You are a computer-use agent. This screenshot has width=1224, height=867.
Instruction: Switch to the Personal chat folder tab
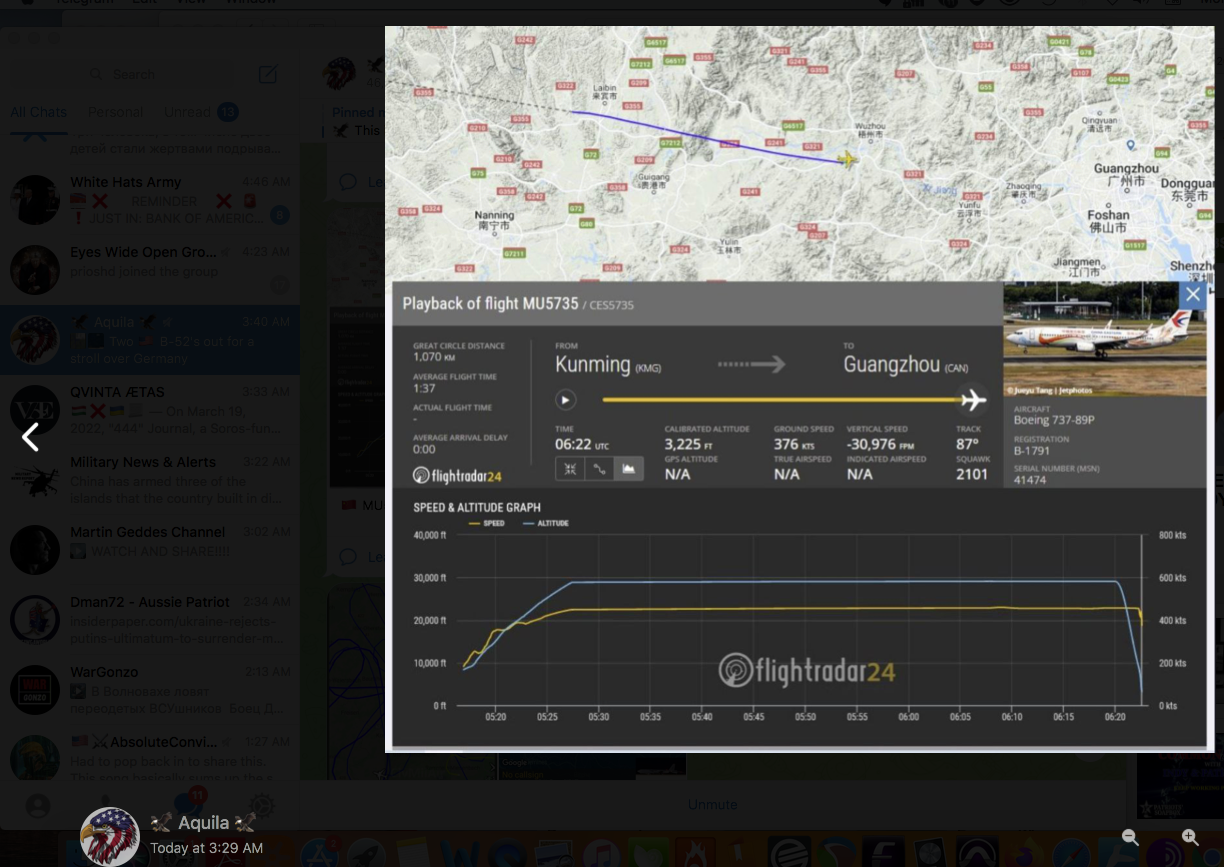116,112
